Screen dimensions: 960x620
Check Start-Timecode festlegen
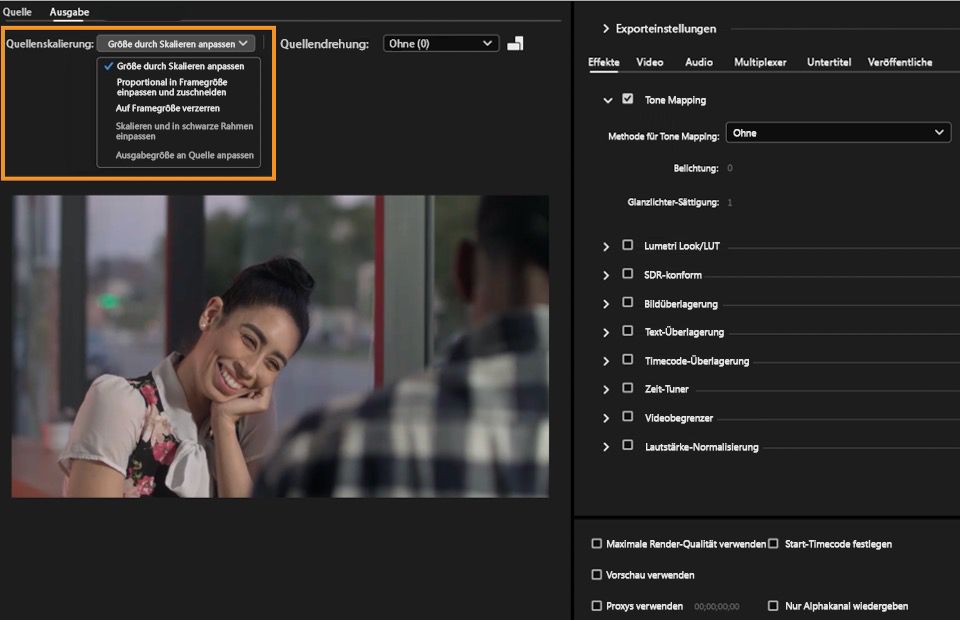pos(773,543)
